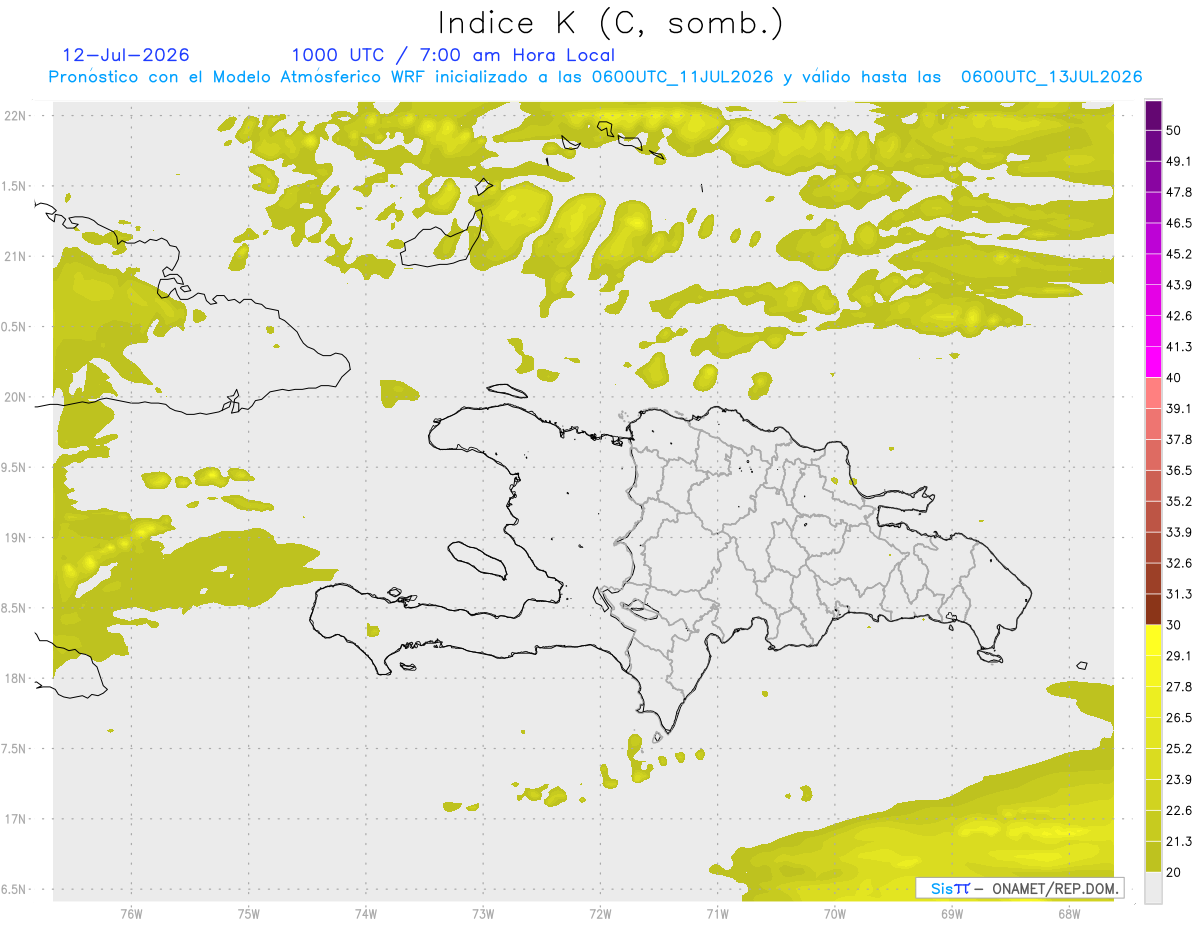This screenshot has width=1200, height=927.
Task: Click the '17N' latitude axis label
Action: [x=15, y=819]
